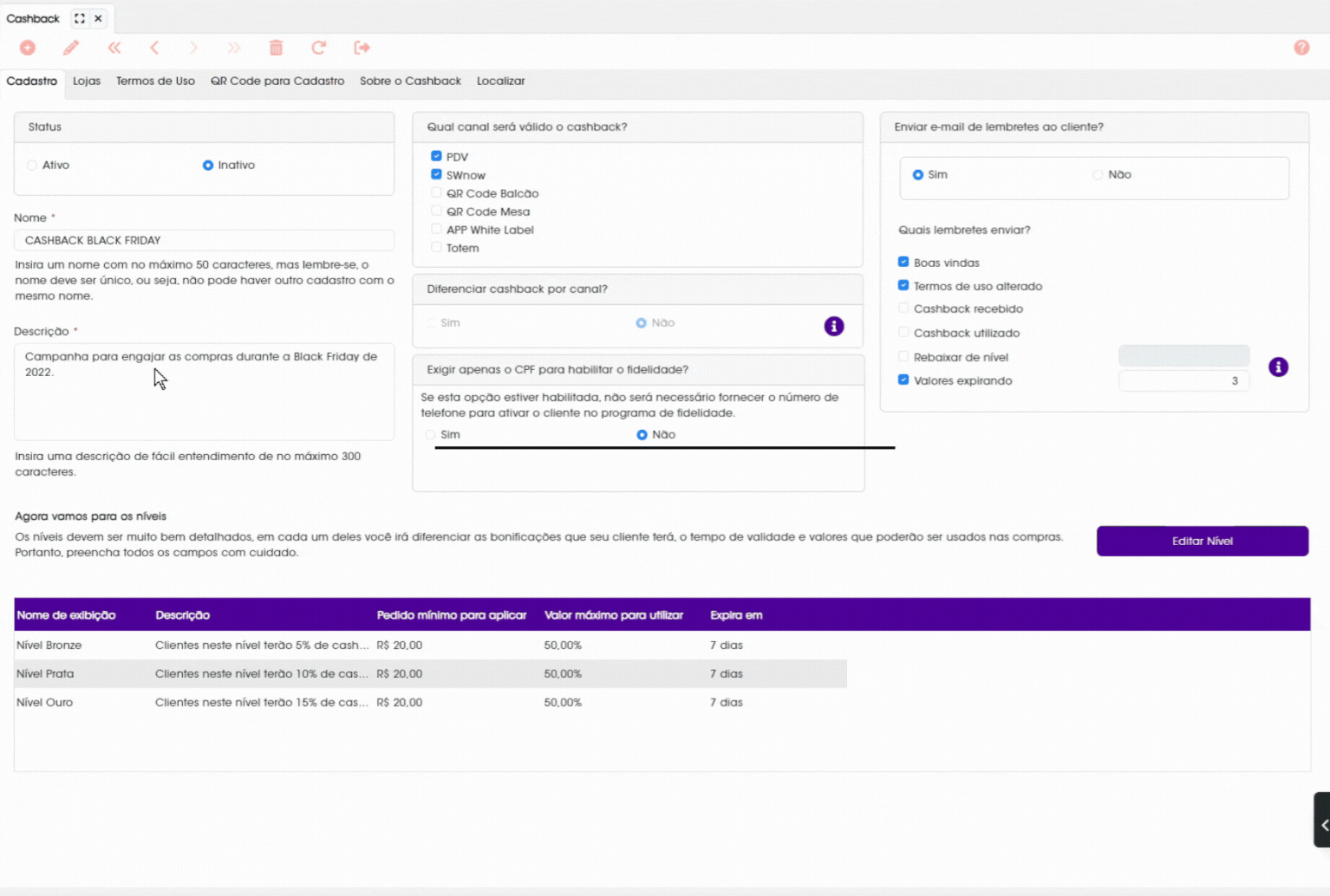This screenshot has width=1330, height=896.
Task: Uncheck the PDV channel checkbox
Action: (x=436, y=156)
